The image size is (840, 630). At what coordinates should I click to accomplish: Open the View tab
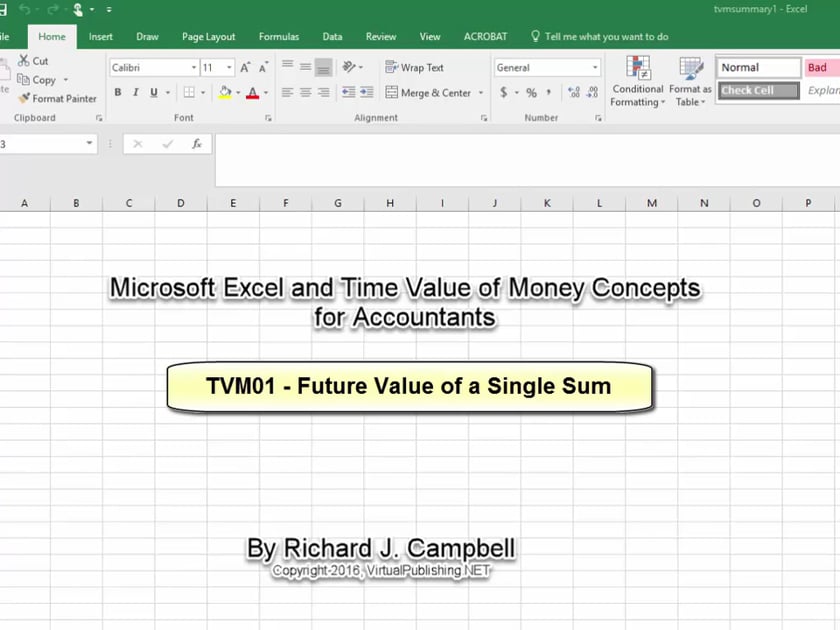(x=430, y=36)
